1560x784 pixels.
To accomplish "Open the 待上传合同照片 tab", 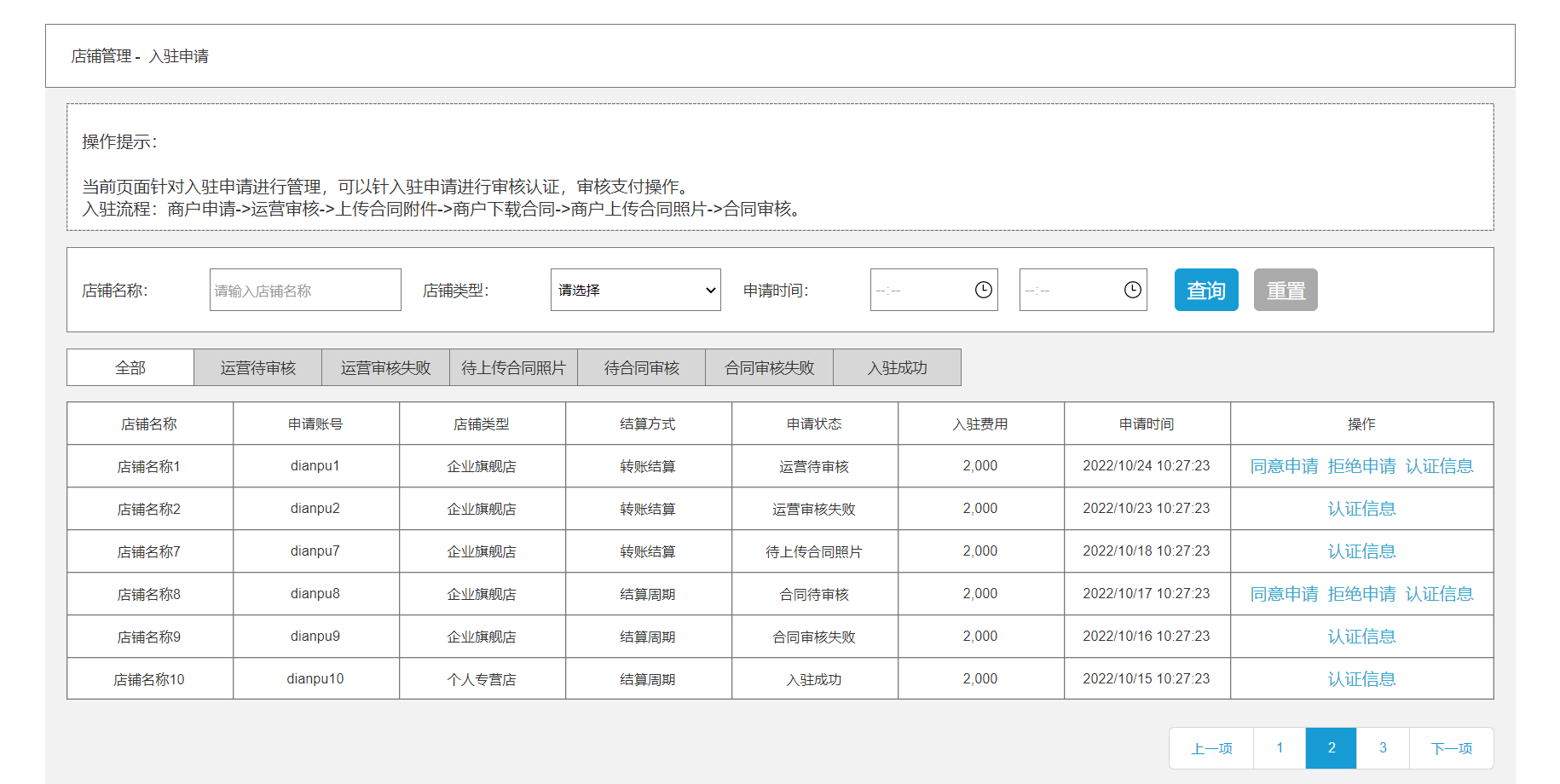I will pyautogui.click(x=514, y=367).
